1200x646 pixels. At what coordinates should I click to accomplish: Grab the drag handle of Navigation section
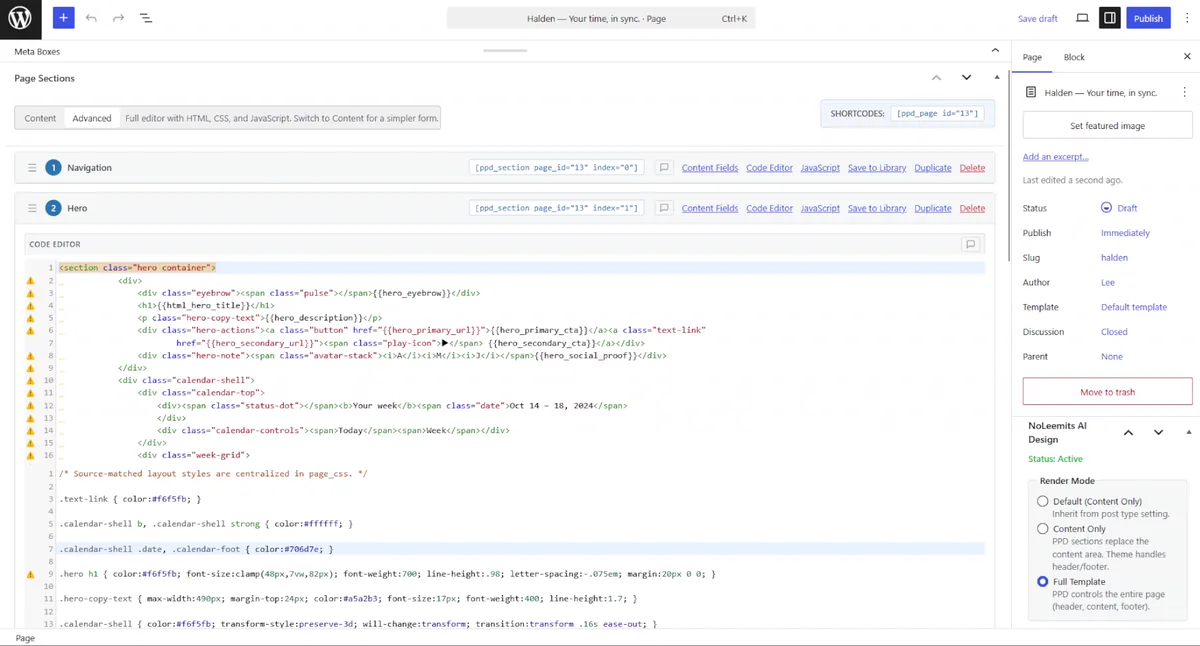point(32,168)
